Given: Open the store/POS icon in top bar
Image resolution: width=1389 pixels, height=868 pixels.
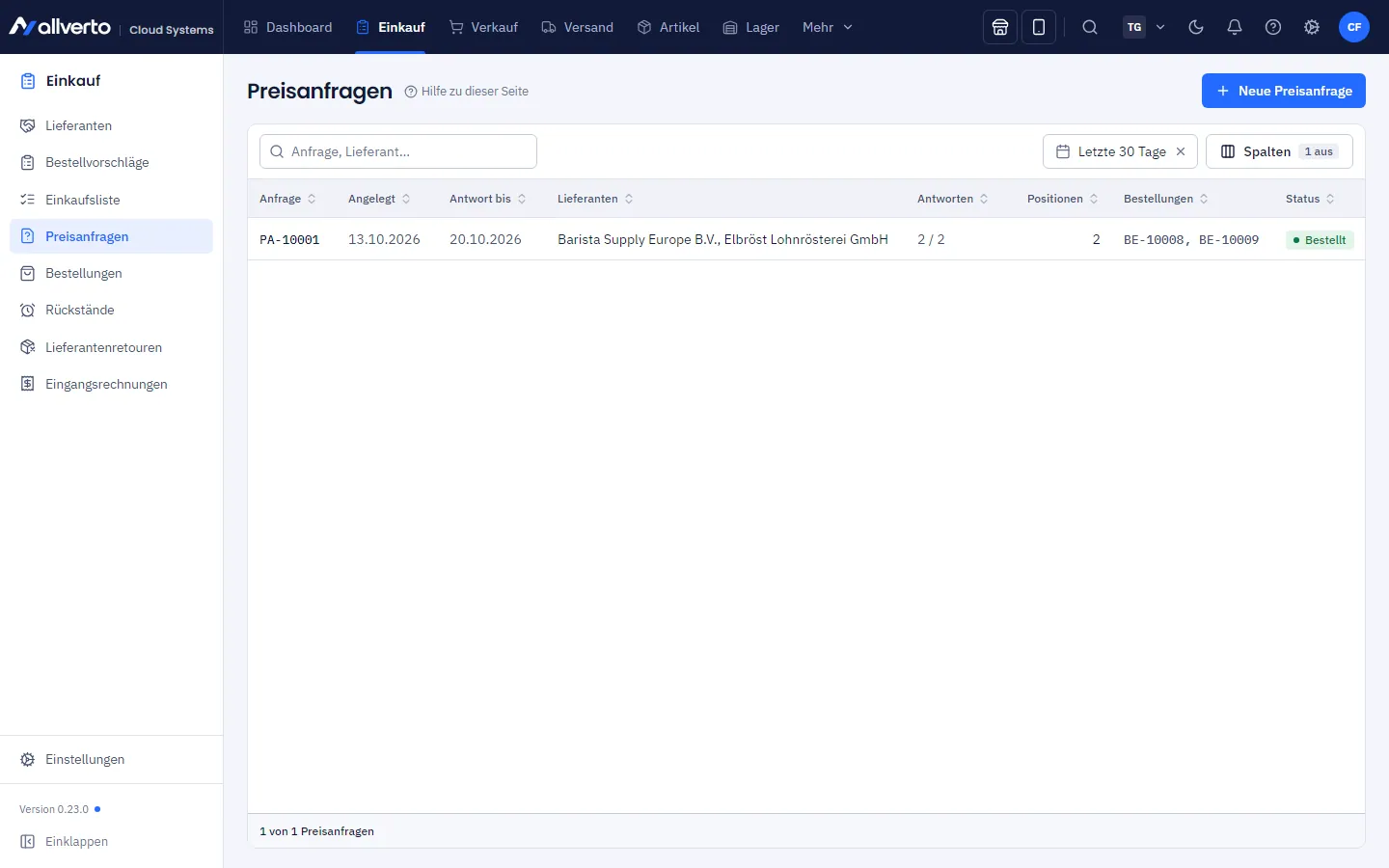Looking at the screenshot, I should (1000, 27).
